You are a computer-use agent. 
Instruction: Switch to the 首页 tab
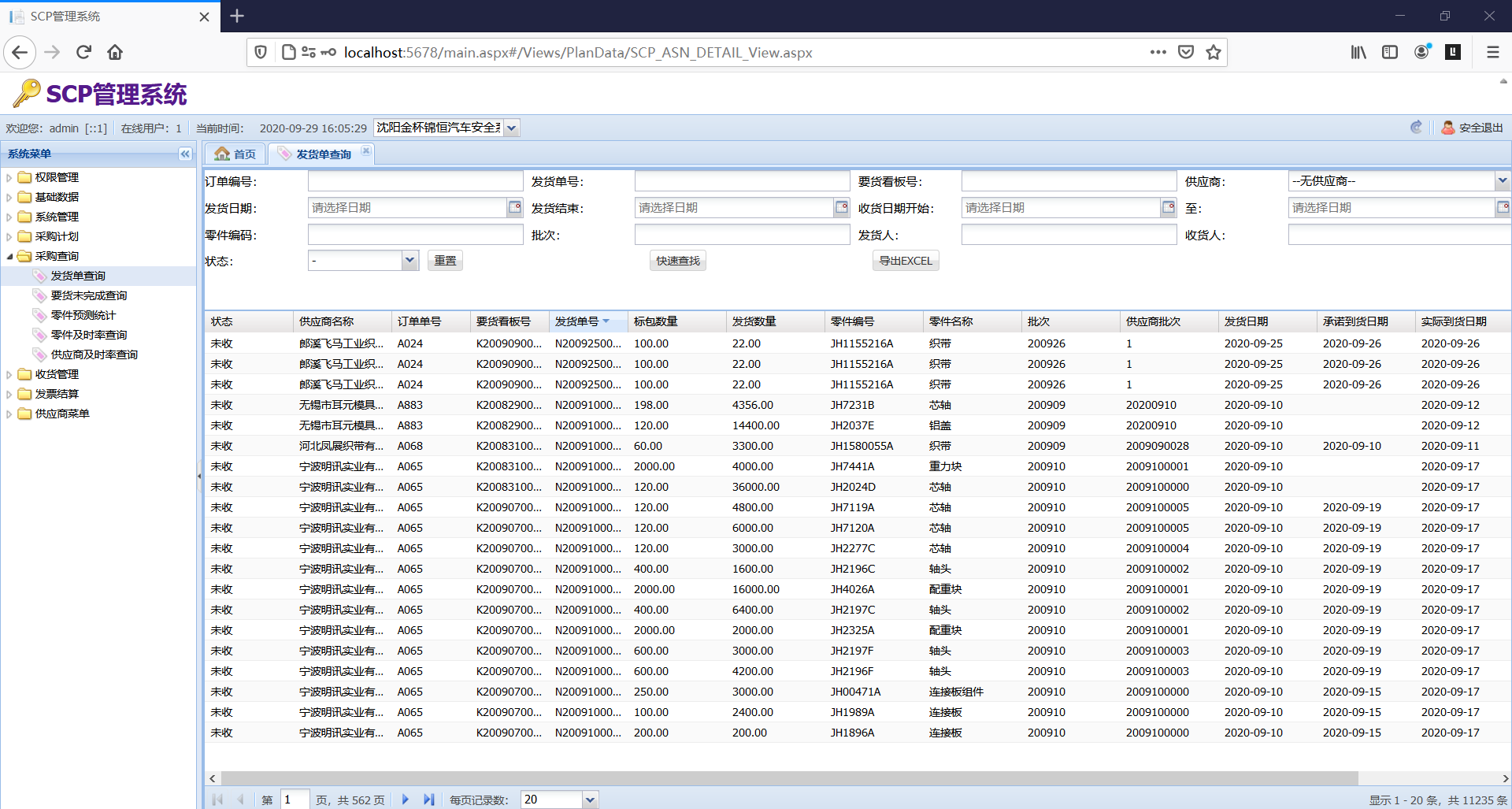click(x=236, y=154)
